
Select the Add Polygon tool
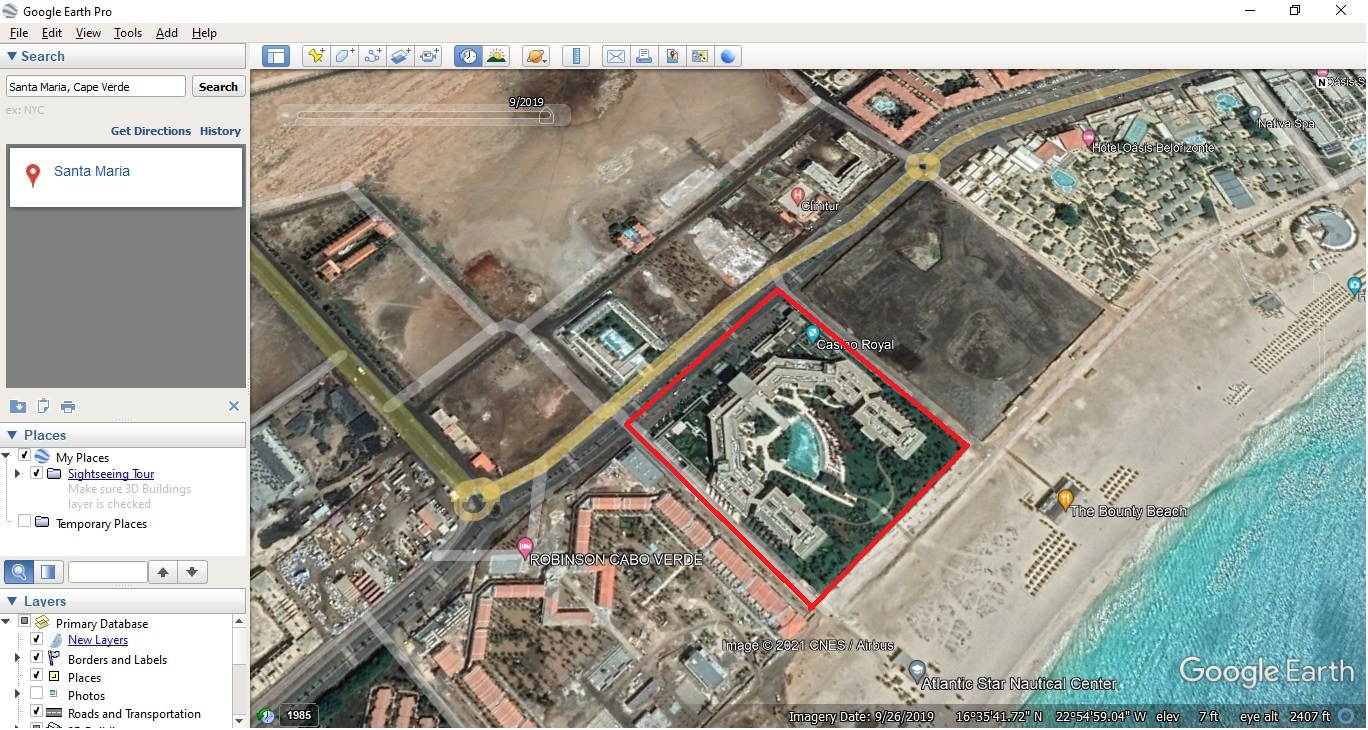coord(344,56)
